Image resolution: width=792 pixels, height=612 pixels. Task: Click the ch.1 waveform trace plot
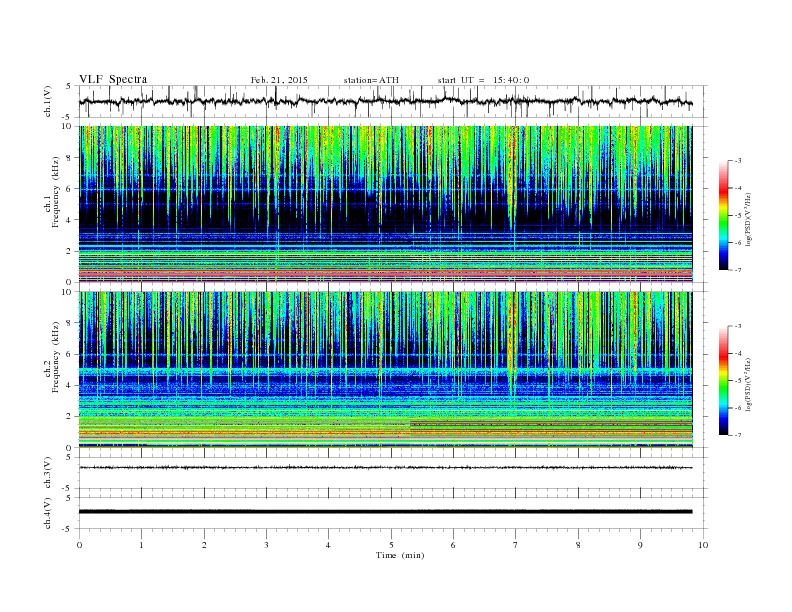click(385, 101)
